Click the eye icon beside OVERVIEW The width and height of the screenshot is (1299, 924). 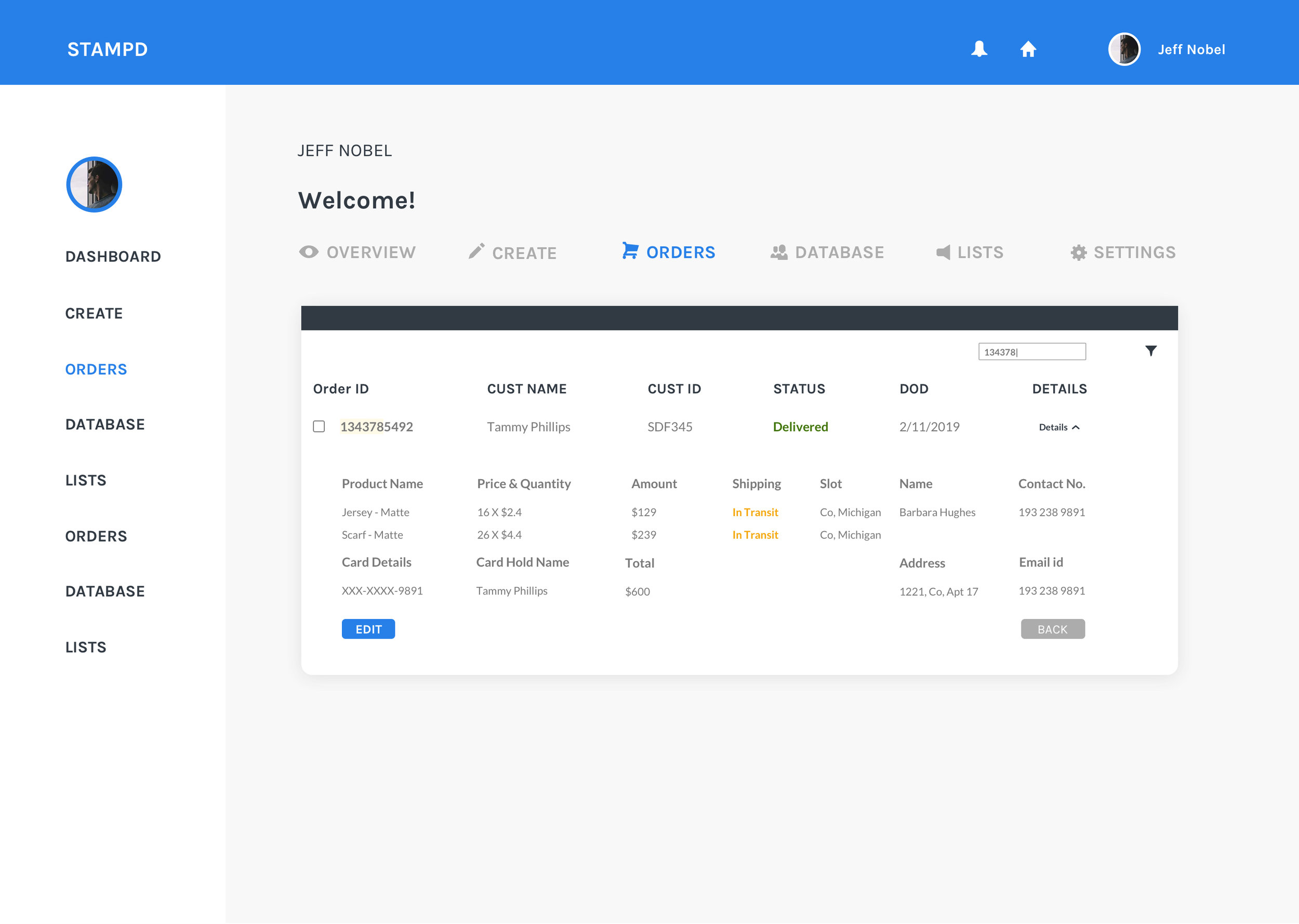point(309,252)
